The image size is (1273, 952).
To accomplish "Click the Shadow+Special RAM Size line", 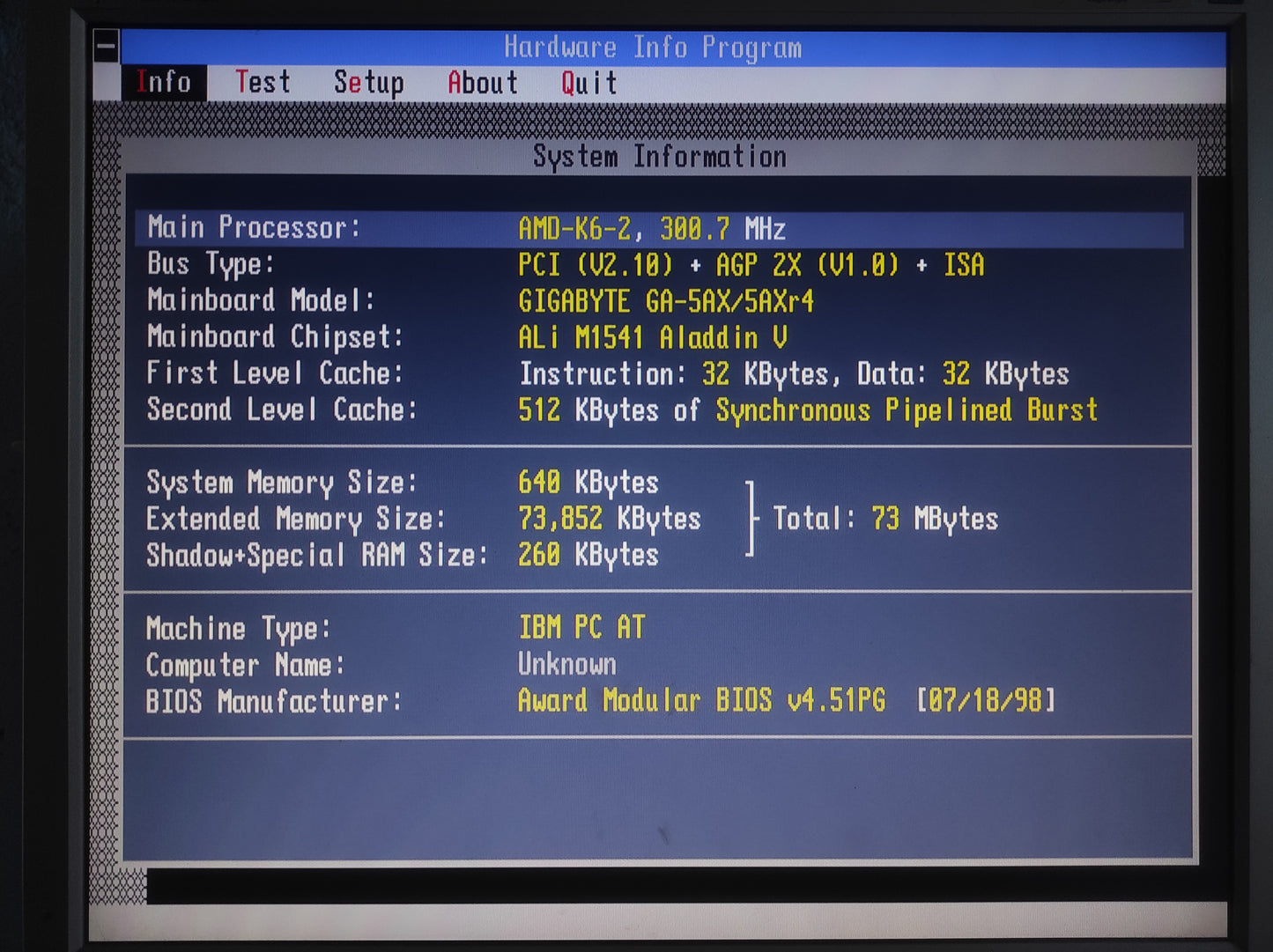I will [x=402, y=555].
